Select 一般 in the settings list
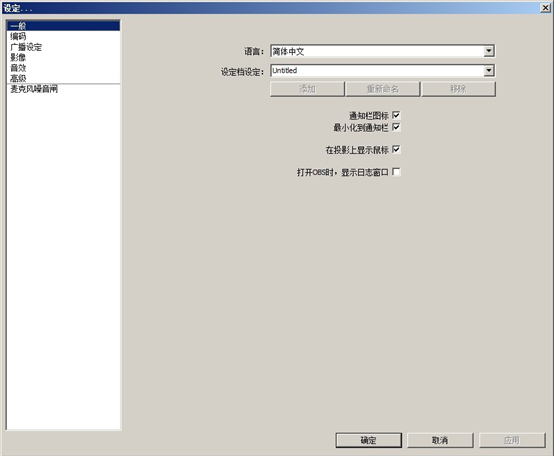 (x=63, y=26)
